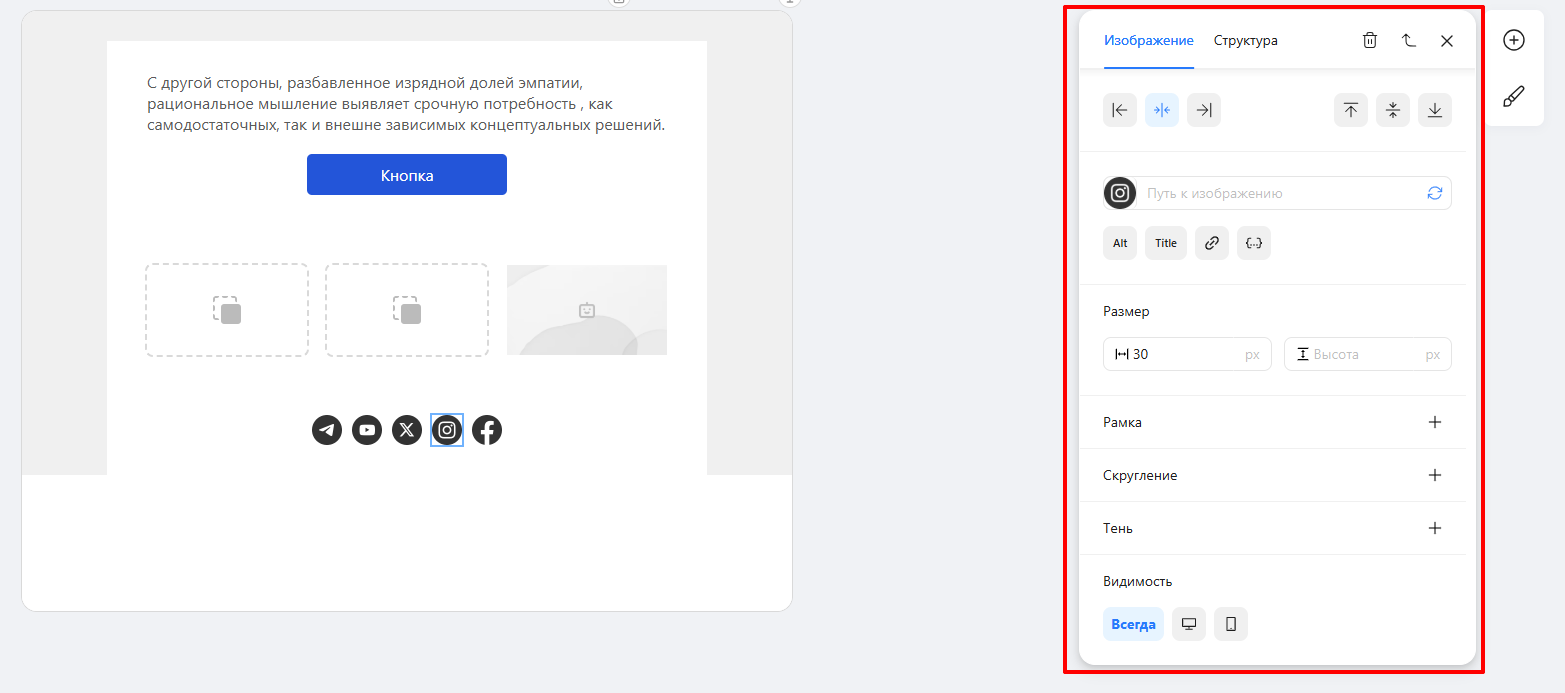Image resolution: width=1565 pixels, height=693 pixels.
Task: Select horizontal center alignment icon
Action: (1162, 110)
